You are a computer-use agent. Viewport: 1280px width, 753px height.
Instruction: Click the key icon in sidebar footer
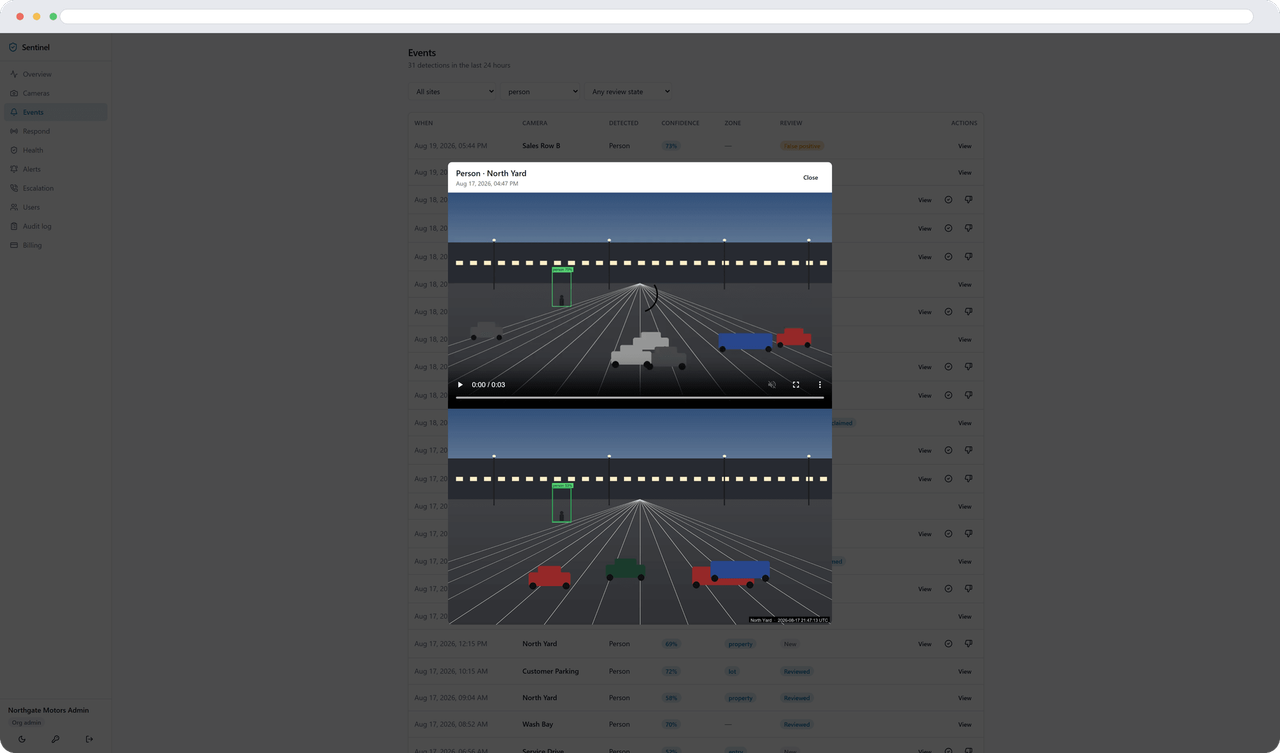[x=55, y=739]
